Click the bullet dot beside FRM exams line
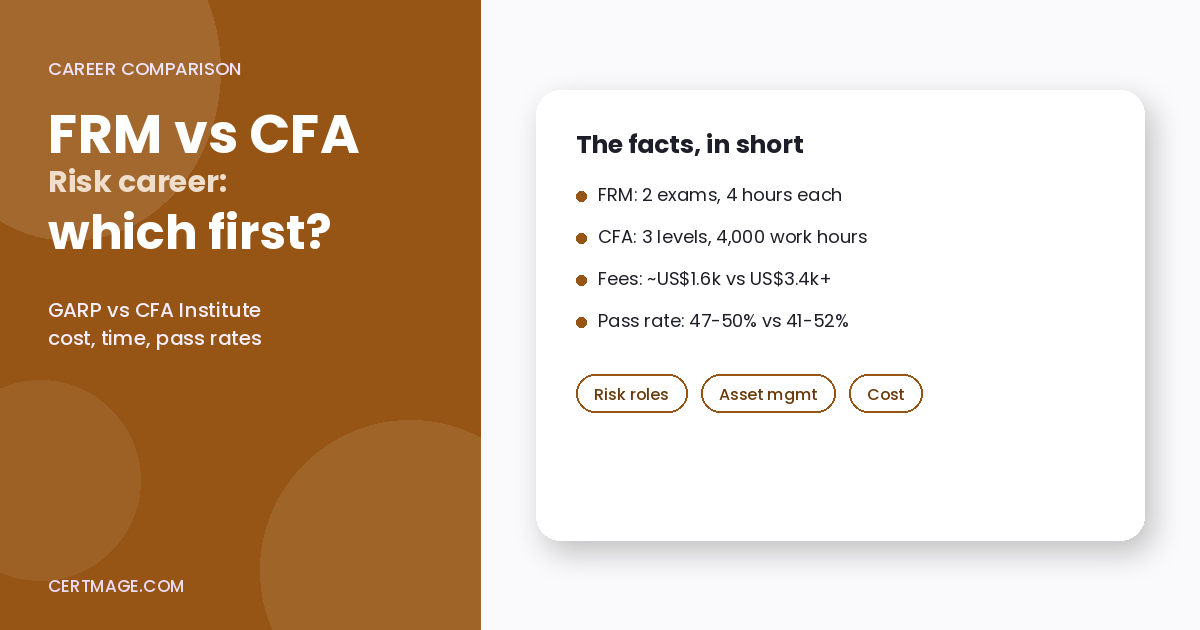1200x630 pixels. pyautogui.click(x=581, y=196)
